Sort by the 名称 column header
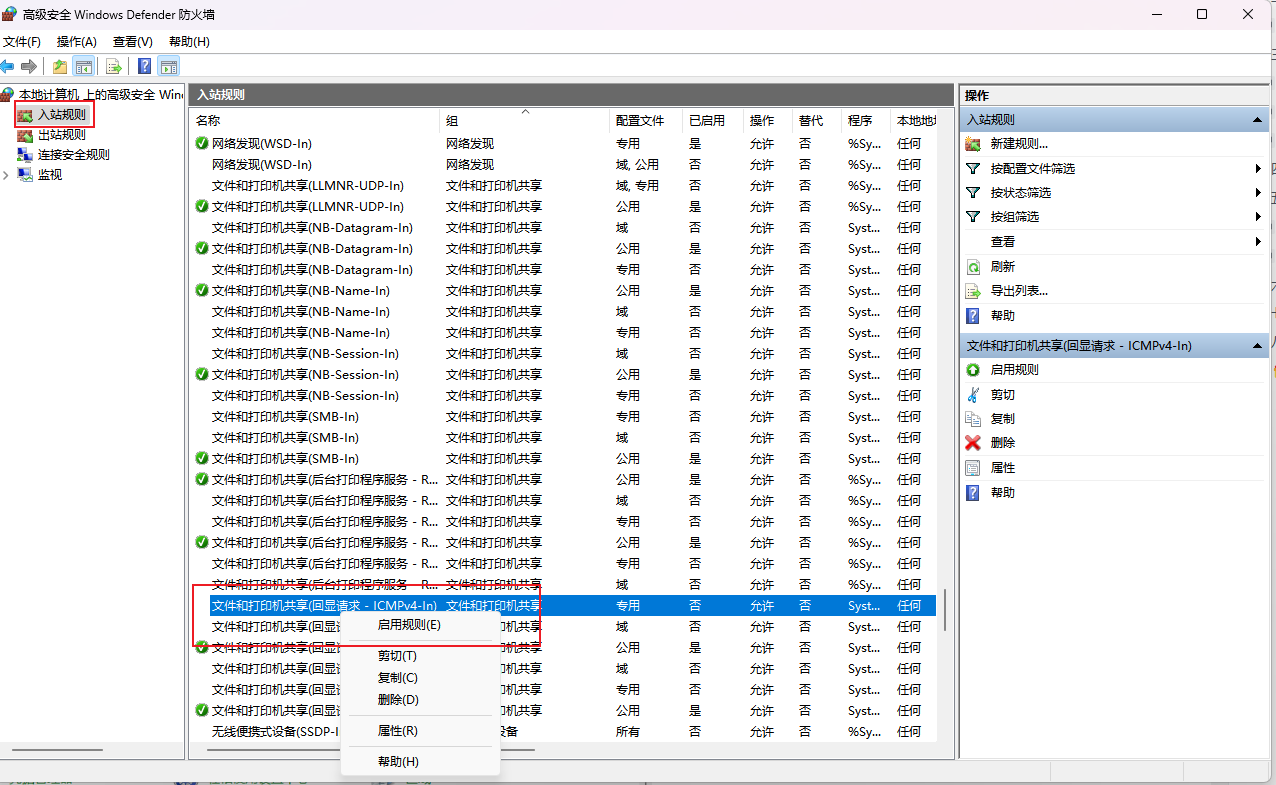The image size is (1276, 785). pyautogui.click(x=315, y=120)
